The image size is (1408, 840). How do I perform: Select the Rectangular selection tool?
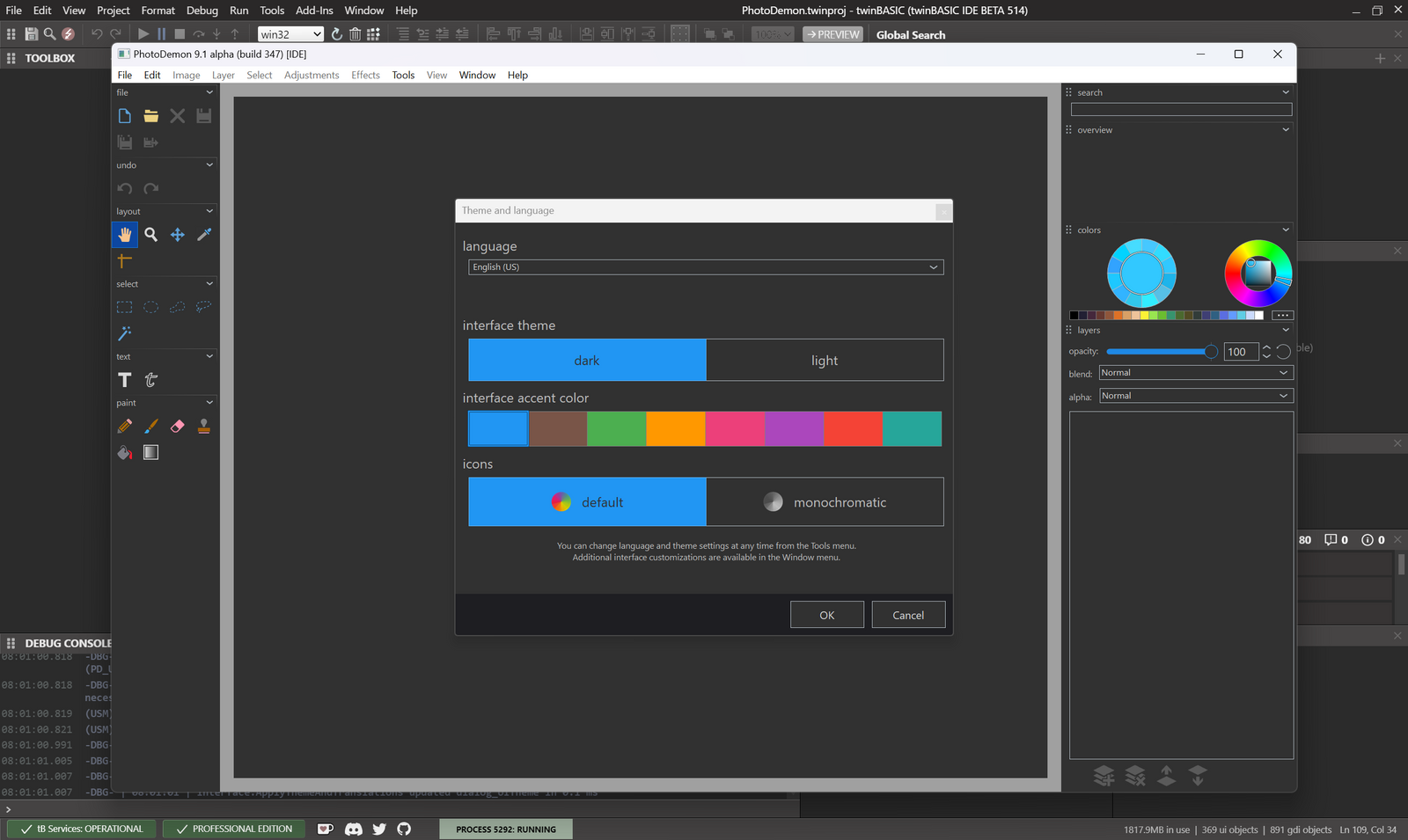(124, 306)
